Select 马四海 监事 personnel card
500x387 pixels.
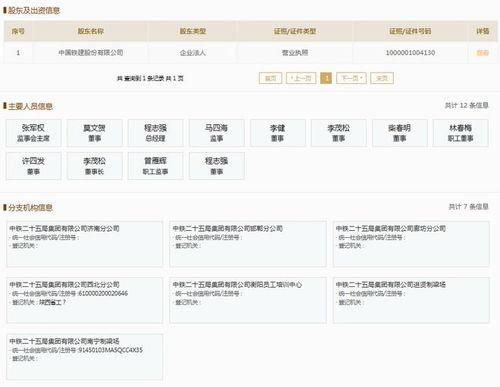[217, 133]
